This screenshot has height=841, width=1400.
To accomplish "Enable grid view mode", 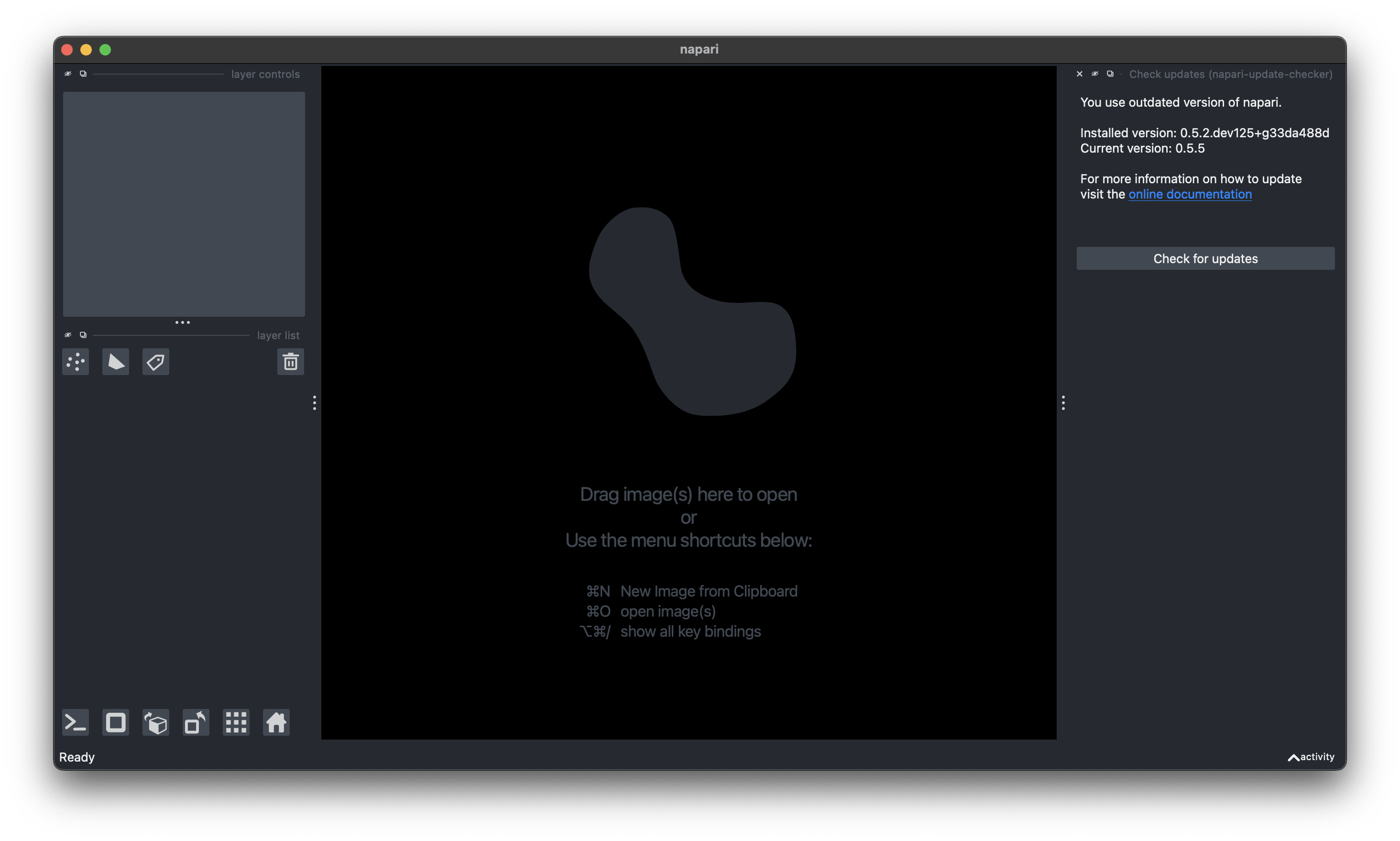I will (x=236, y=722).
